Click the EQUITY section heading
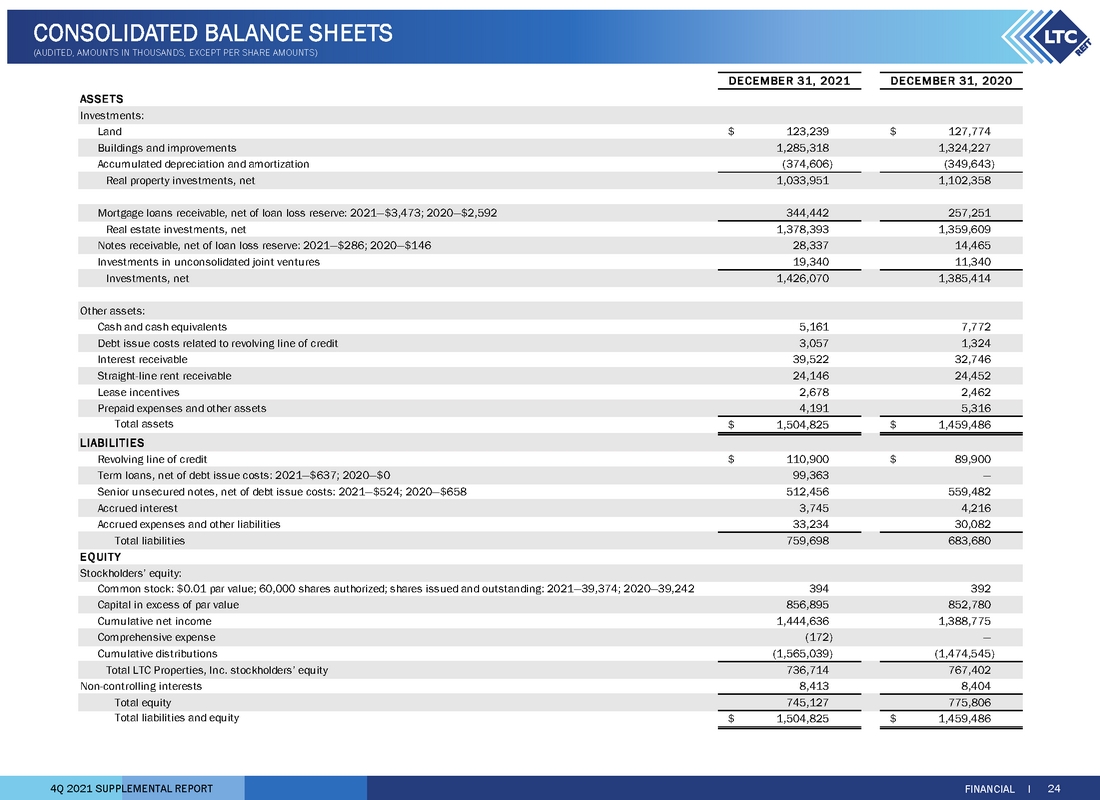Screen dimensions: 1100x800 100,557
